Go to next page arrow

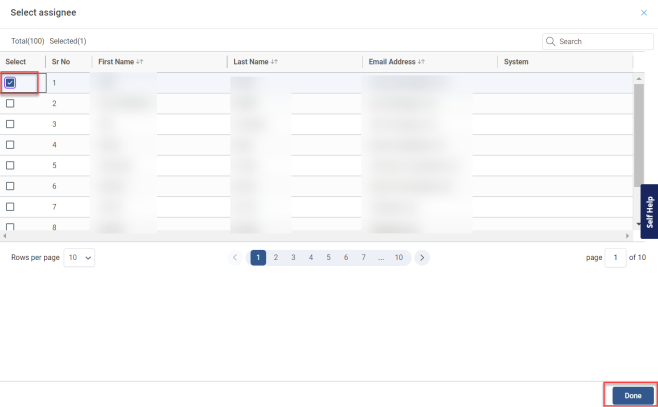(422, 257)
